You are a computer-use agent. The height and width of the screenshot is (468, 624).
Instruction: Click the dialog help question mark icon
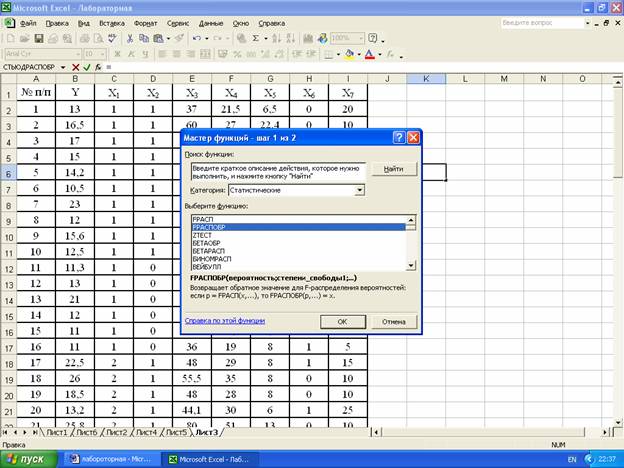click(x=399, y=137)
